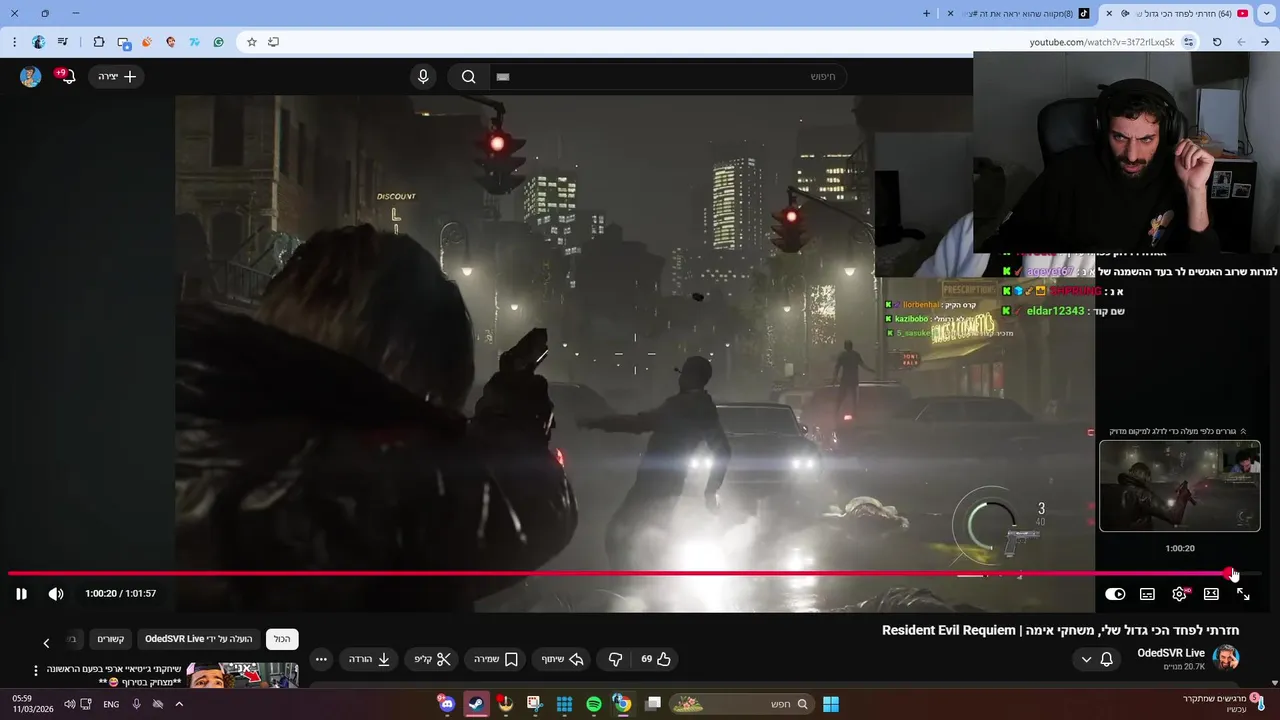Image resolution: width=1280 pixels, height=720 pixels.
Task: Switch to theater mode view
Action: point(1211,594)
